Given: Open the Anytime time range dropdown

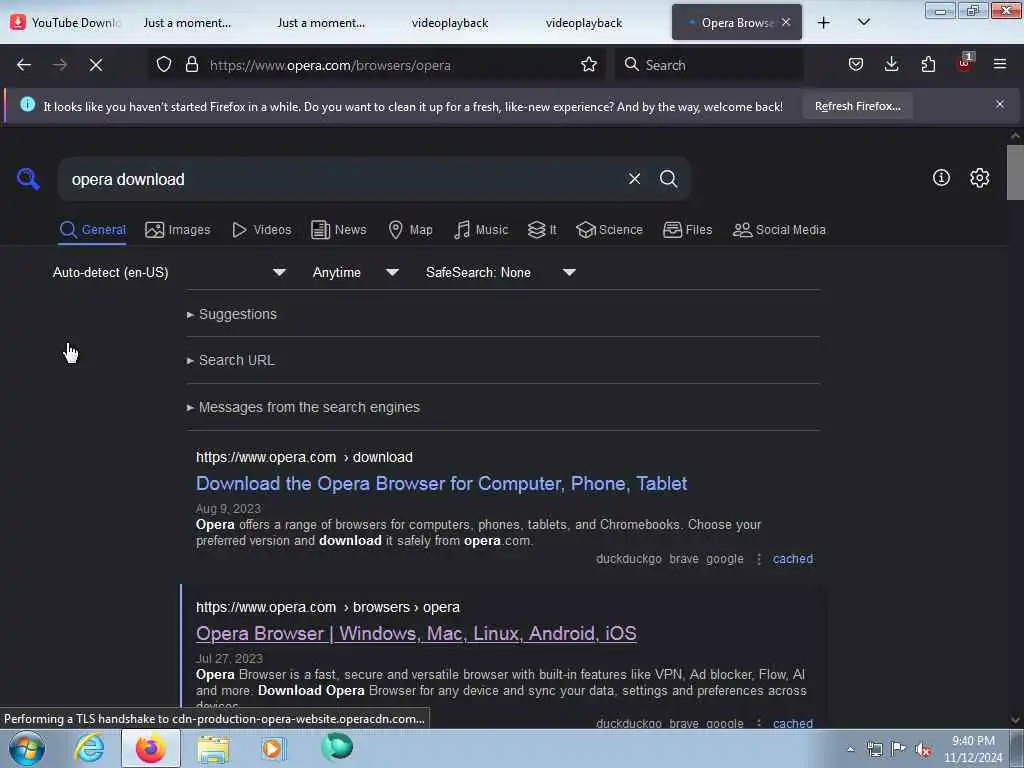Looking at the screenshot, I should coord(356,272).
